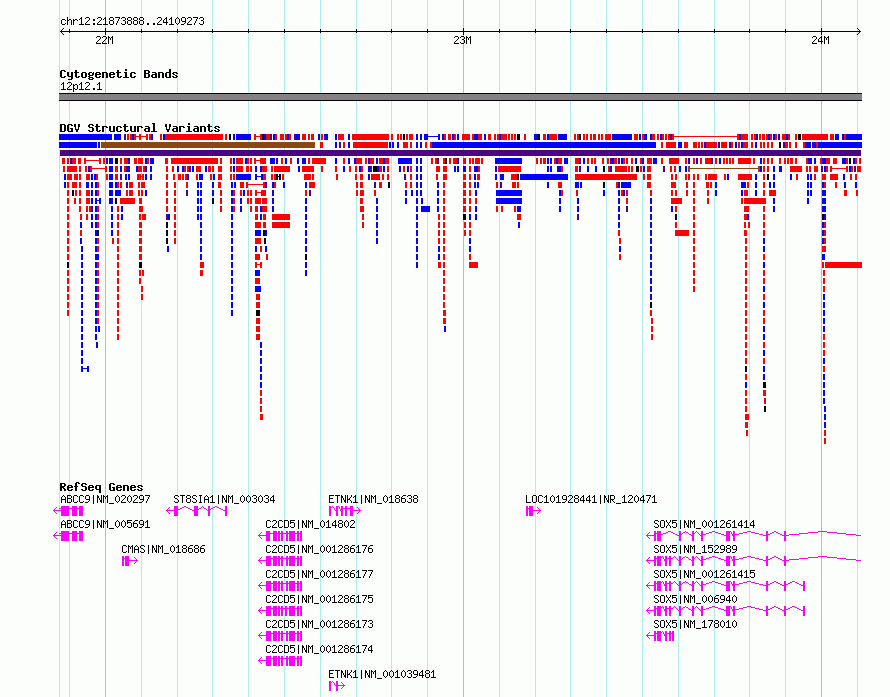Click the C2CD5 NM_014802 gene glyph
Viewport: 890px width, 697px height.
pos(280,536)
